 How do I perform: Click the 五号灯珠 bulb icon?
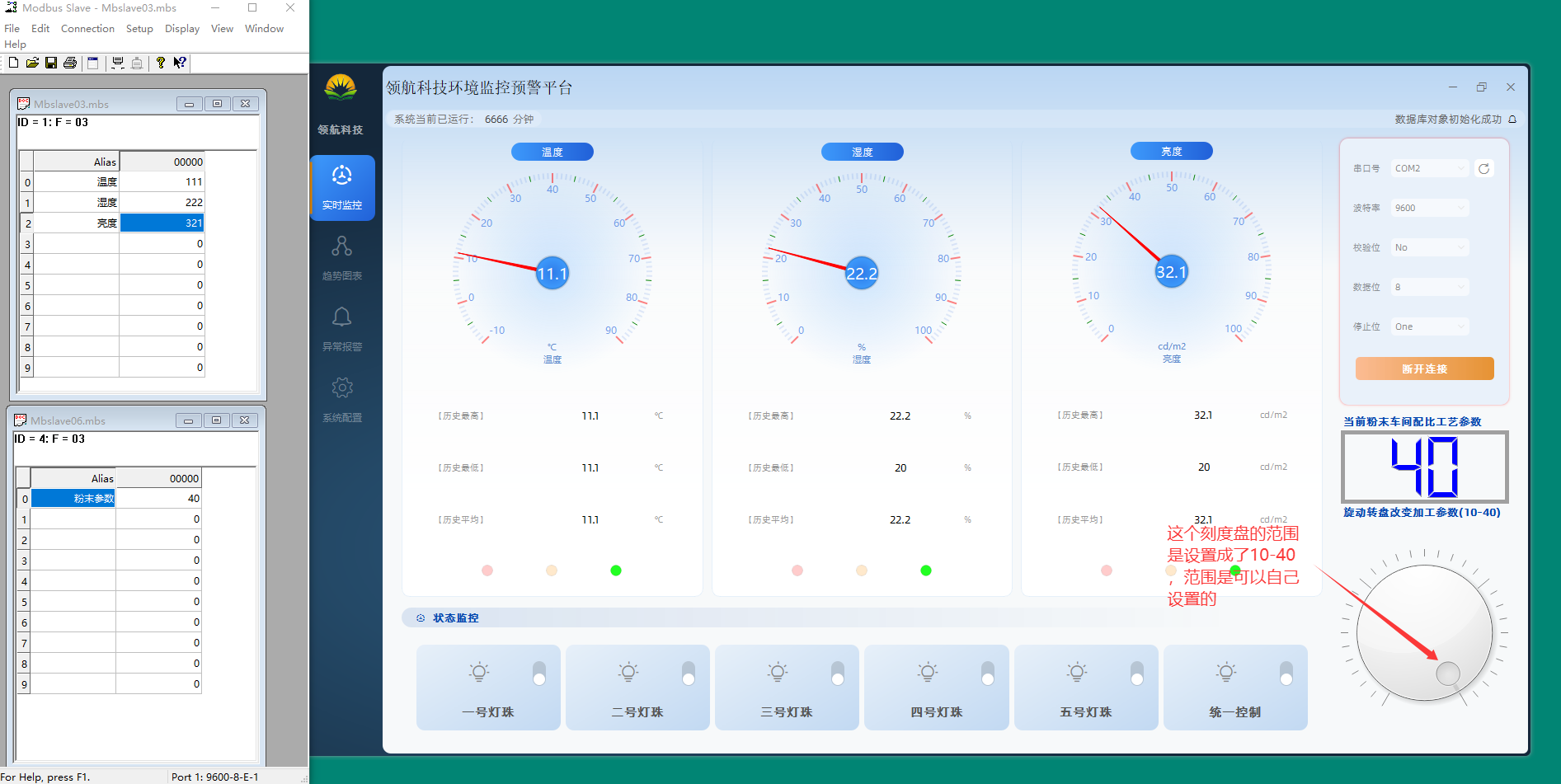point(1077,672)
